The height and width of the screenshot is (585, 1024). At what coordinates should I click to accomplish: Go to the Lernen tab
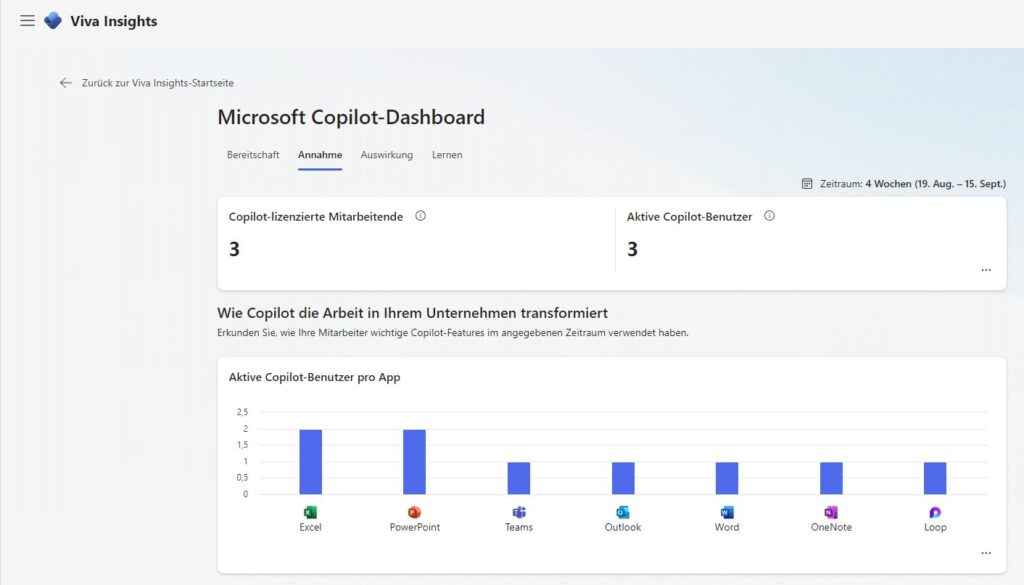(447, 155)
